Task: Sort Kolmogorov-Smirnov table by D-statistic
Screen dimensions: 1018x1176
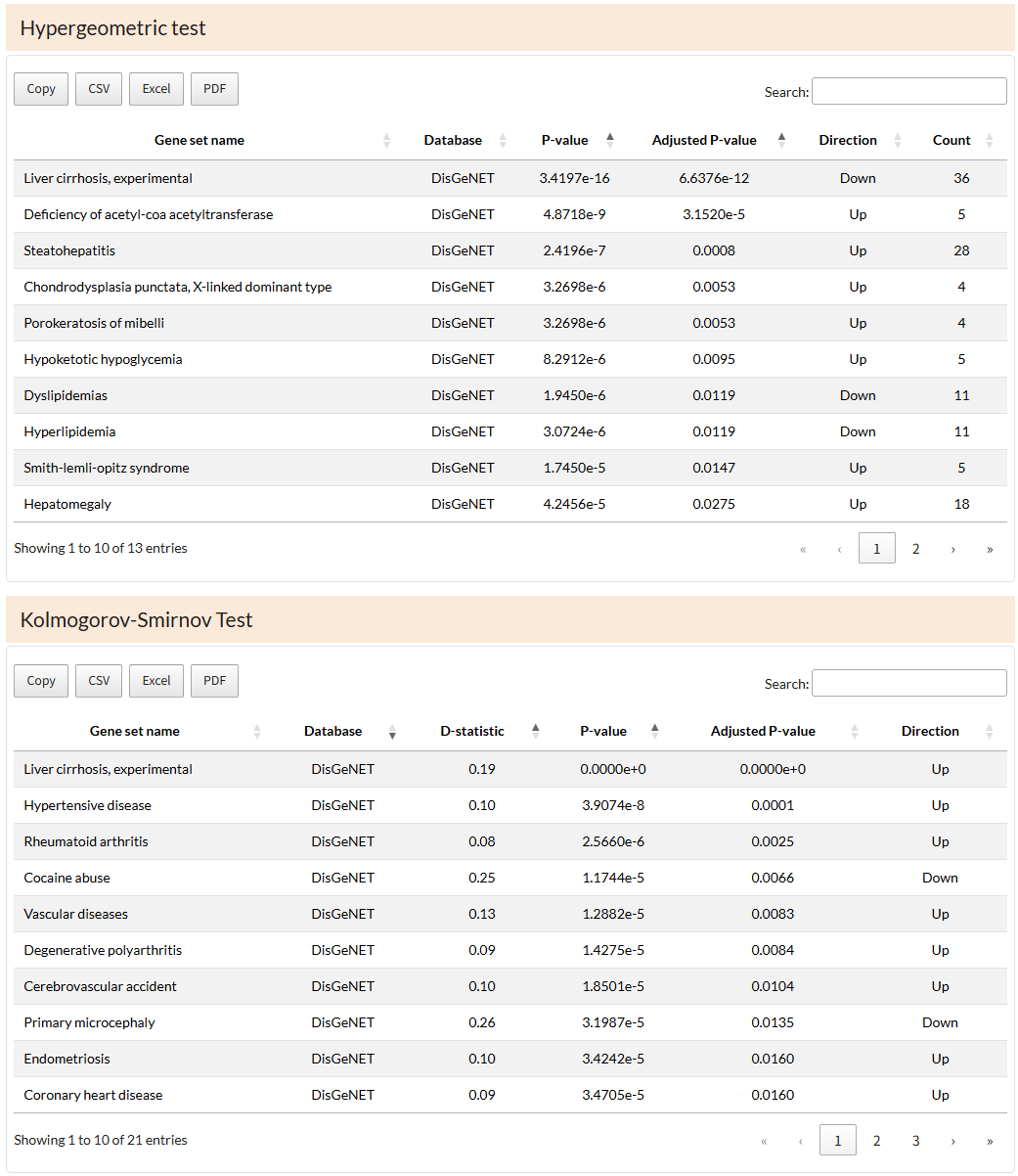Action: click(x=477, y=731)
